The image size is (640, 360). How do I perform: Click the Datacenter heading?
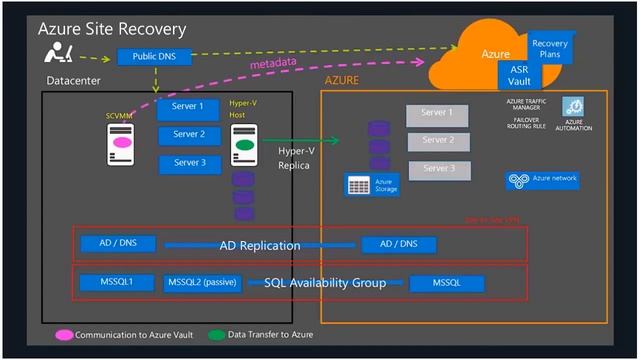(73, 81)
